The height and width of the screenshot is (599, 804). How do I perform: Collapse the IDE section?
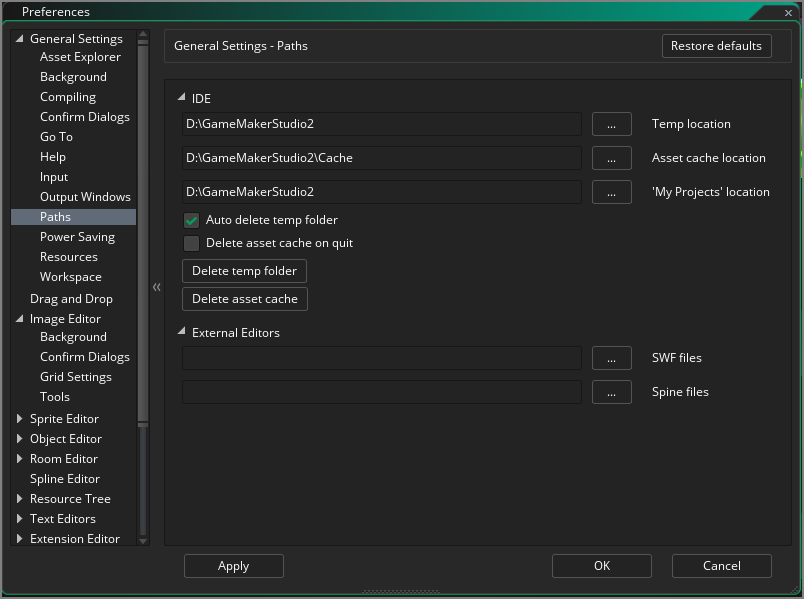coord(182,97)
